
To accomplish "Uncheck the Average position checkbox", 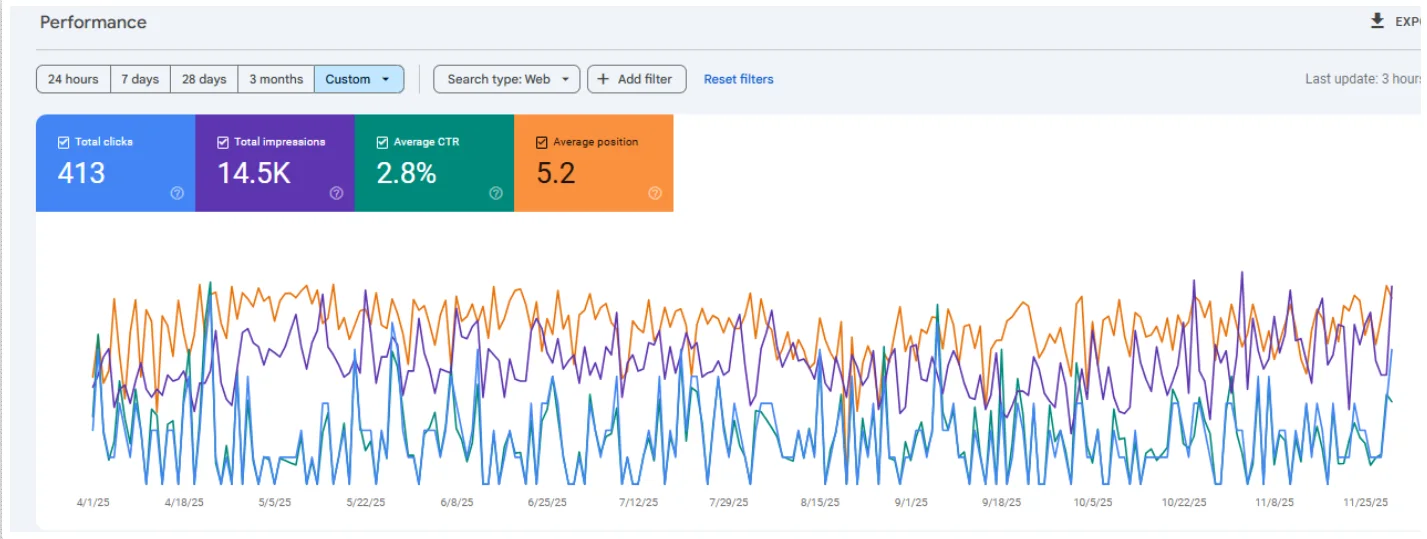I will [542, 142].
